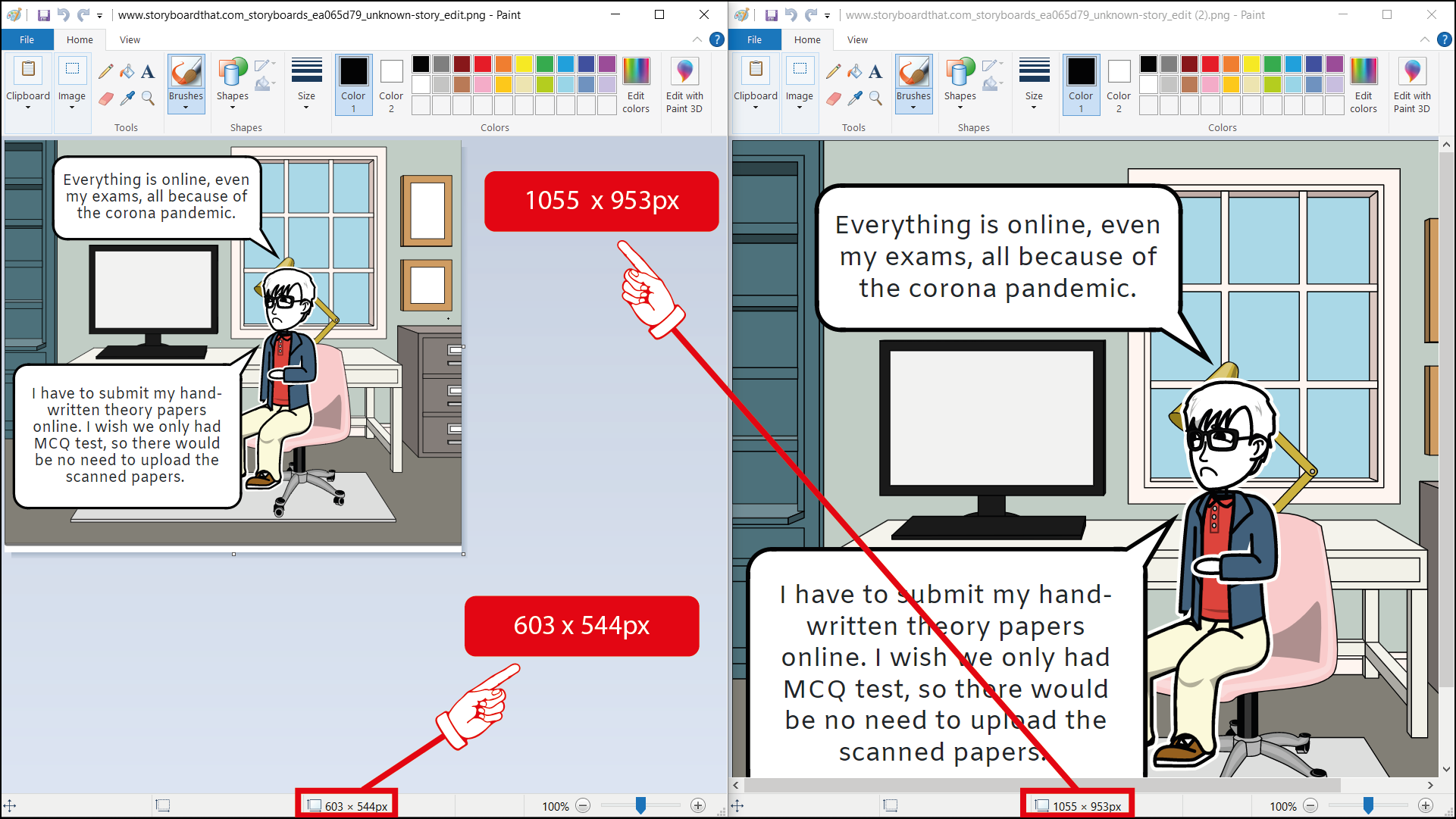Pick the Eraser tool in left Paint window
Screen dimensions: 1456x819
point(105,98)
